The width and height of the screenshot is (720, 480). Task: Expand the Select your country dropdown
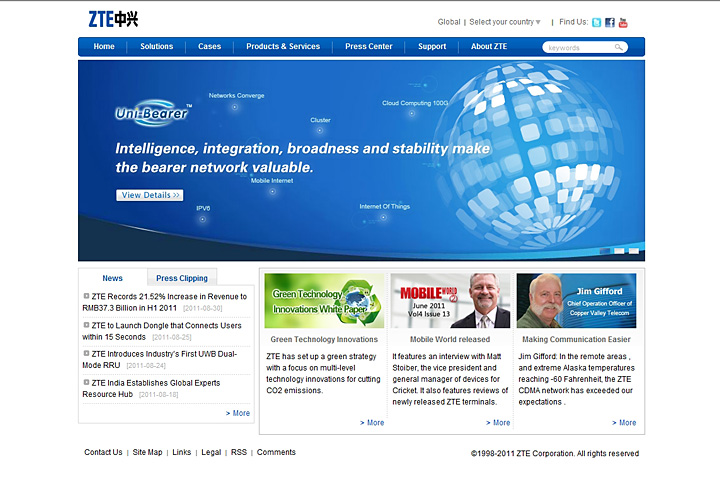click(504, 22)
